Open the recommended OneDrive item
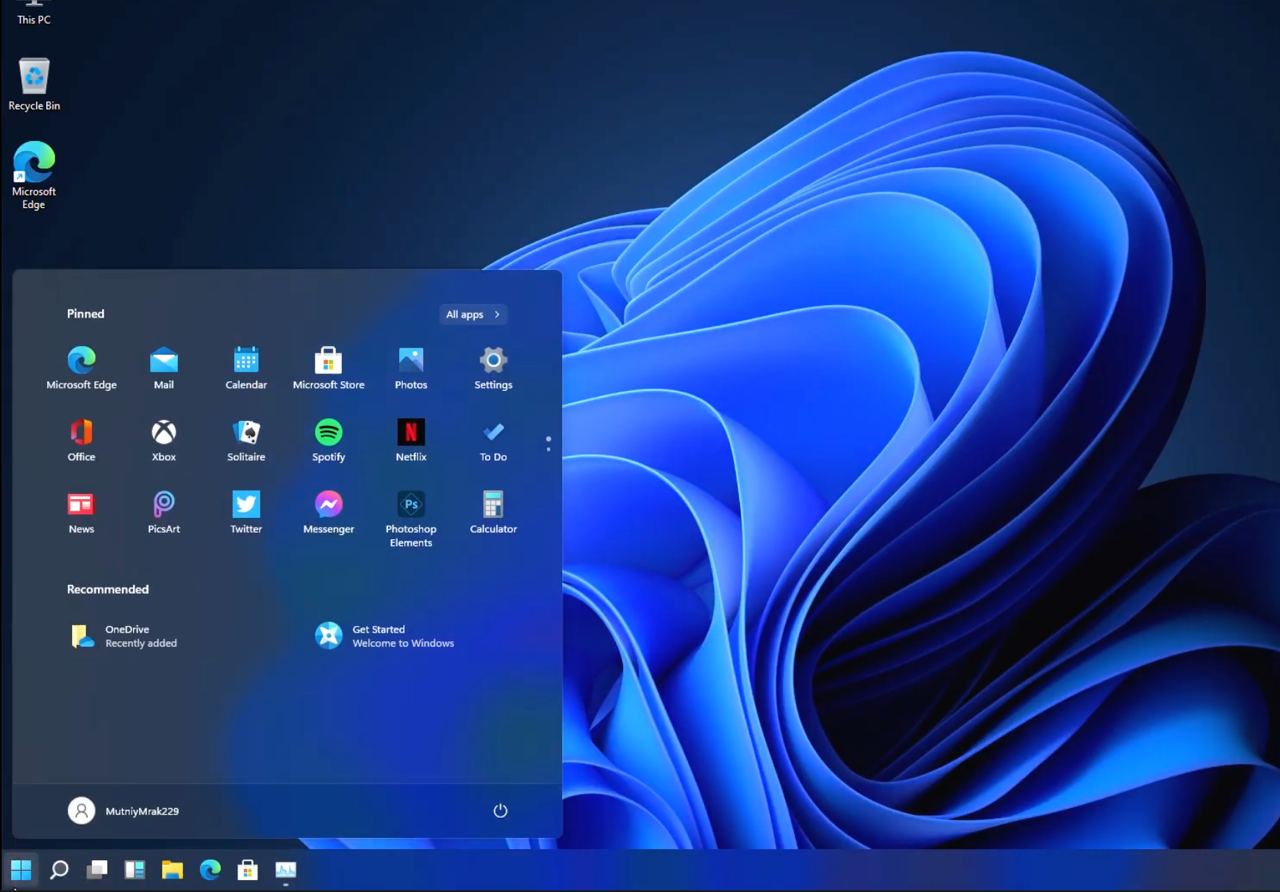Image resolution: width=1280 pixels, height=892 pixels. coord(124,636)
